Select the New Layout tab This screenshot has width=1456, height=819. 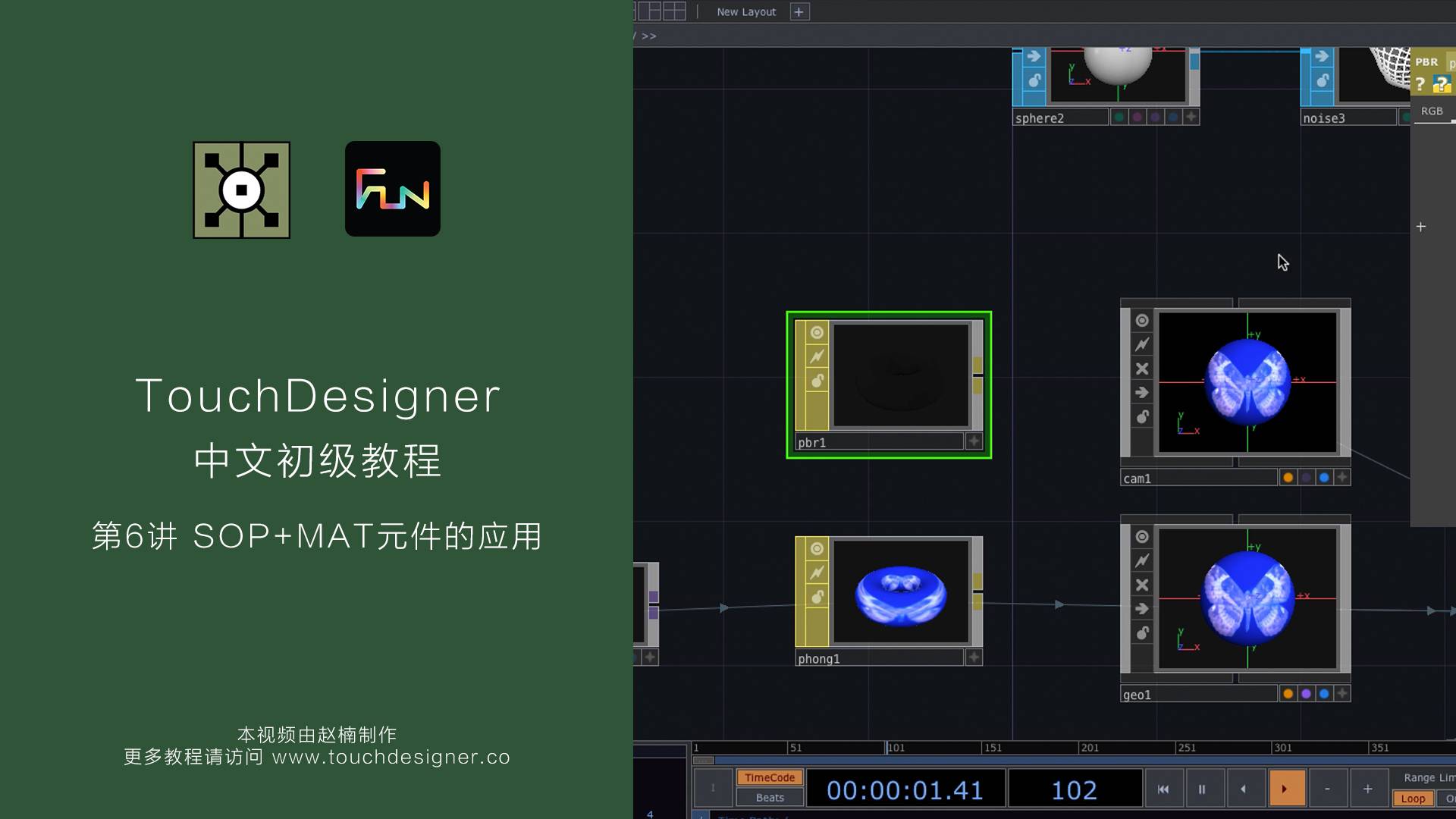[746, 12]
